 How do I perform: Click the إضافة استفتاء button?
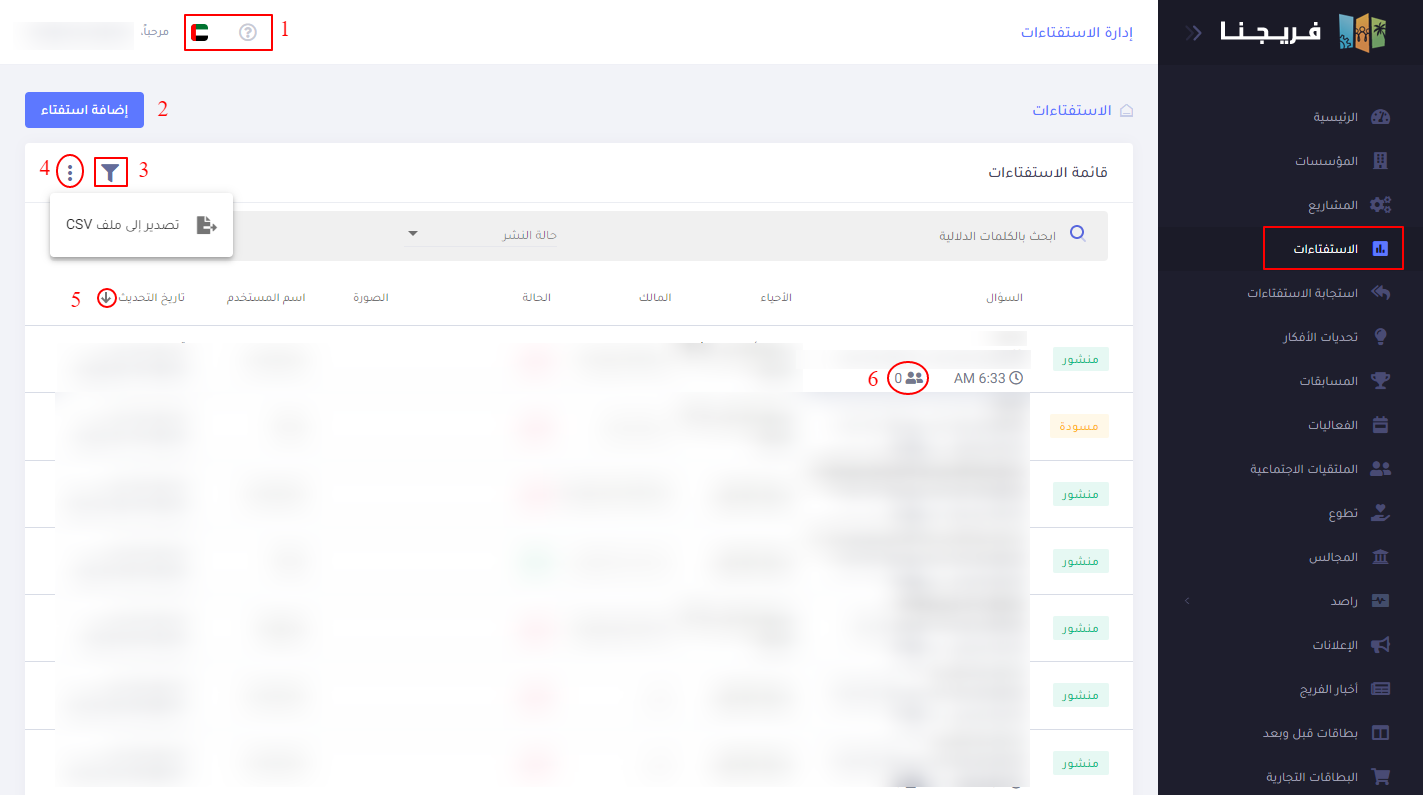pyautogui.click(x=84, y=110)
